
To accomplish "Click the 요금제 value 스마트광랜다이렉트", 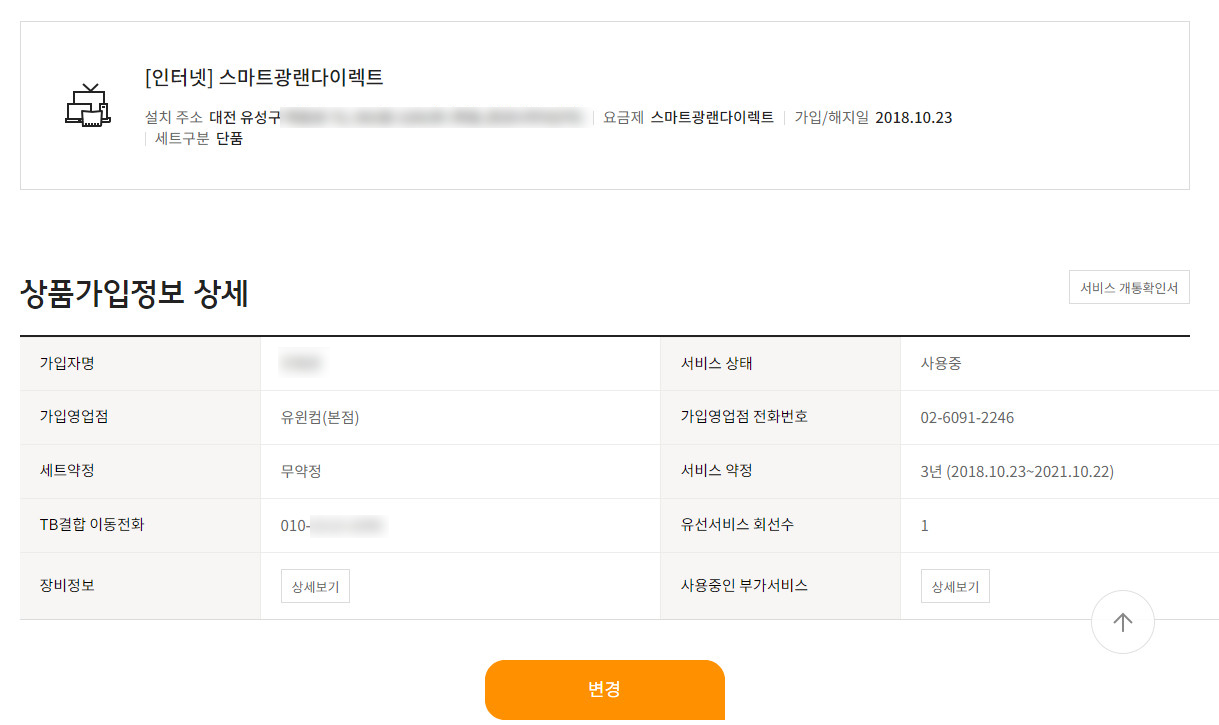I will (712, 118).
